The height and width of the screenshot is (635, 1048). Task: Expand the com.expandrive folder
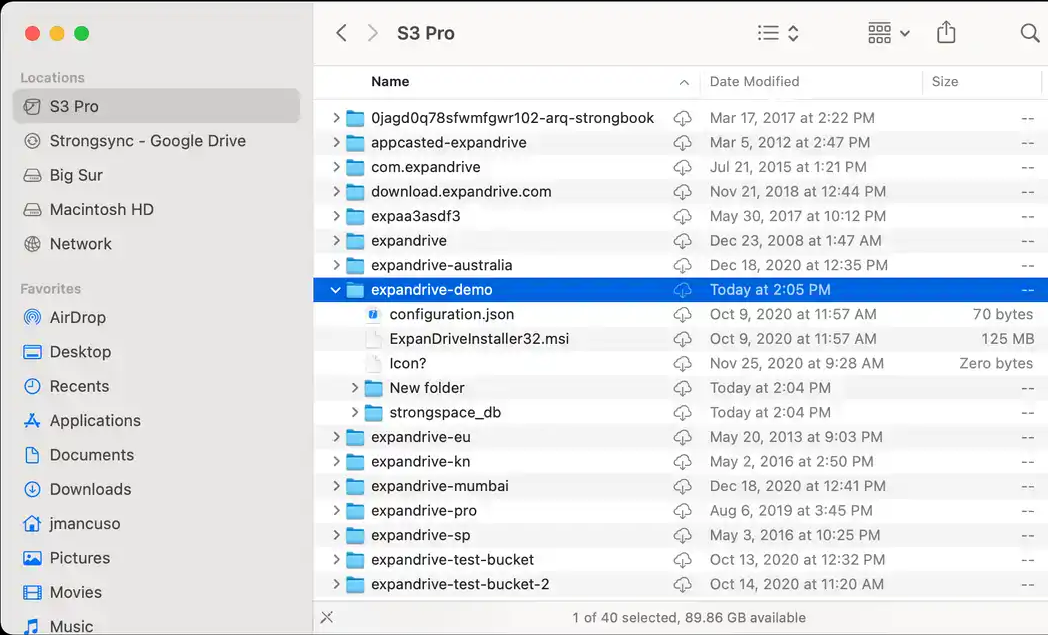[336, 167]
